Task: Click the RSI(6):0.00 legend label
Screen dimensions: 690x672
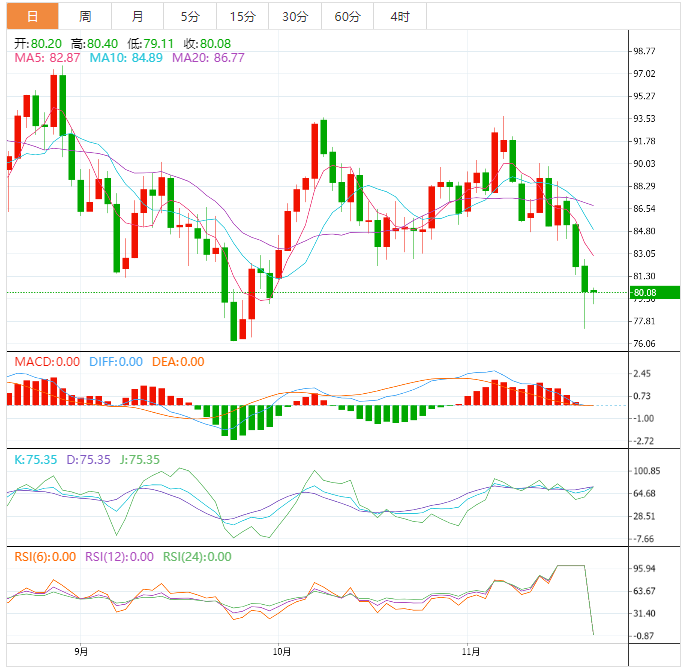Action: coord(44,557)
